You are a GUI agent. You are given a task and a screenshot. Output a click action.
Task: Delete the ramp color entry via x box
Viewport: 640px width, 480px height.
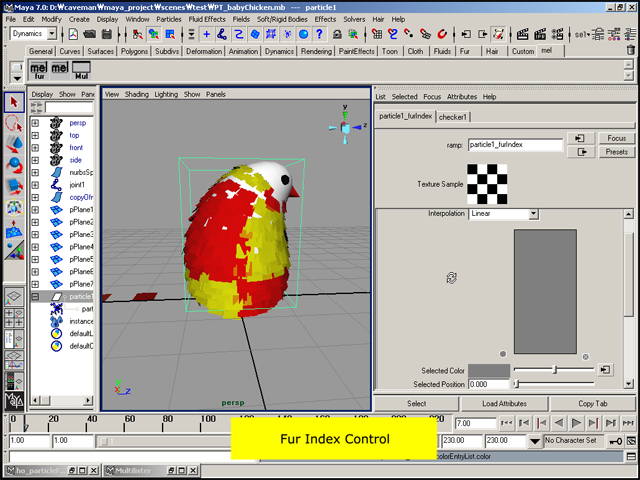[585, 357]
